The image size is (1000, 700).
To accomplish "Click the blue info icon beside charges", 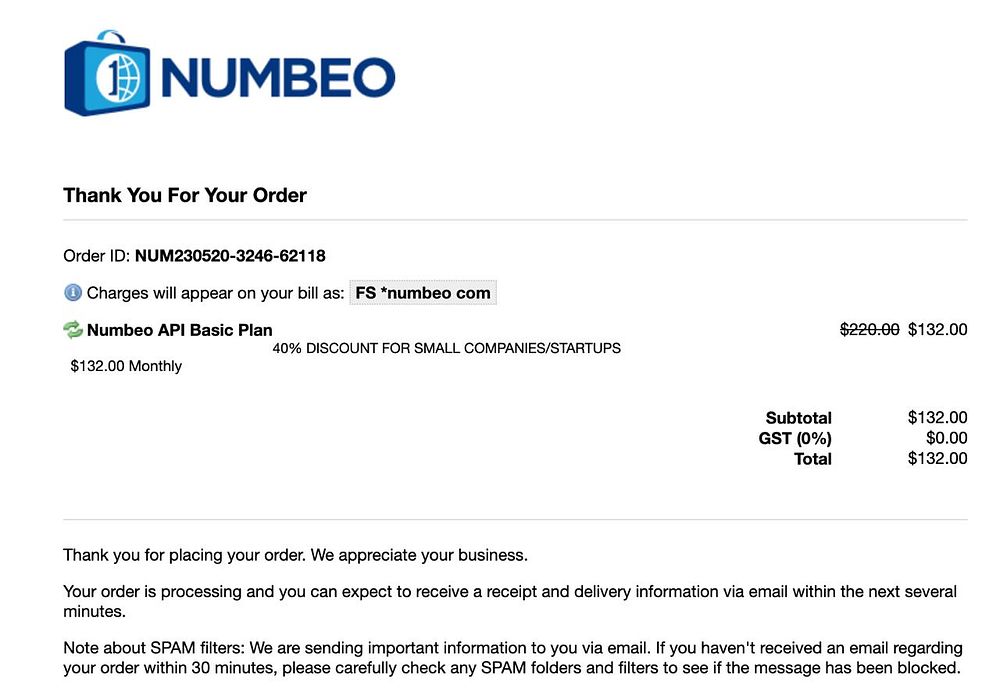I will [73, 293].
